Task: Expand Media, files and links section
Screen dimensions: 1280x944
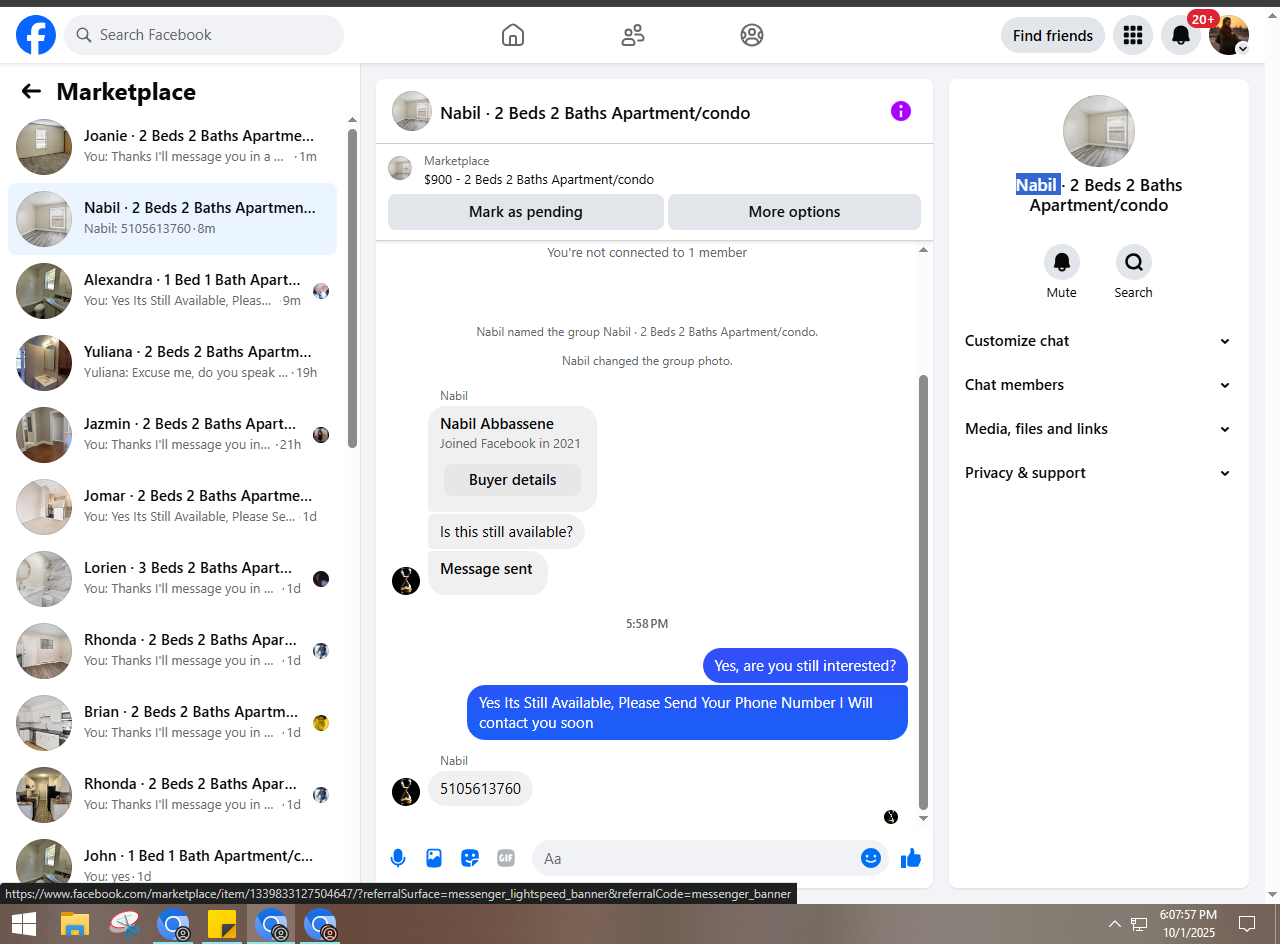Action: click(x=1099, y=429)
